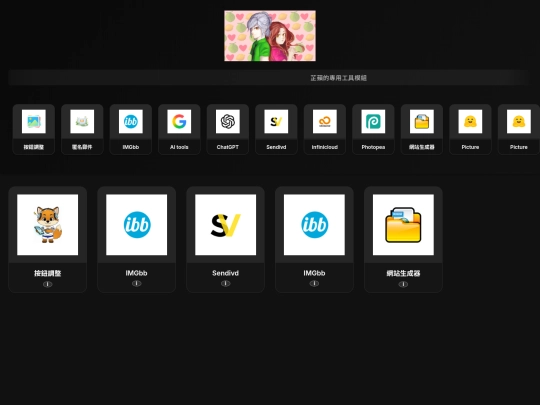Show info for the large 網站生成器 card
The width and height of the screenshot is (540, 405).
403,284
